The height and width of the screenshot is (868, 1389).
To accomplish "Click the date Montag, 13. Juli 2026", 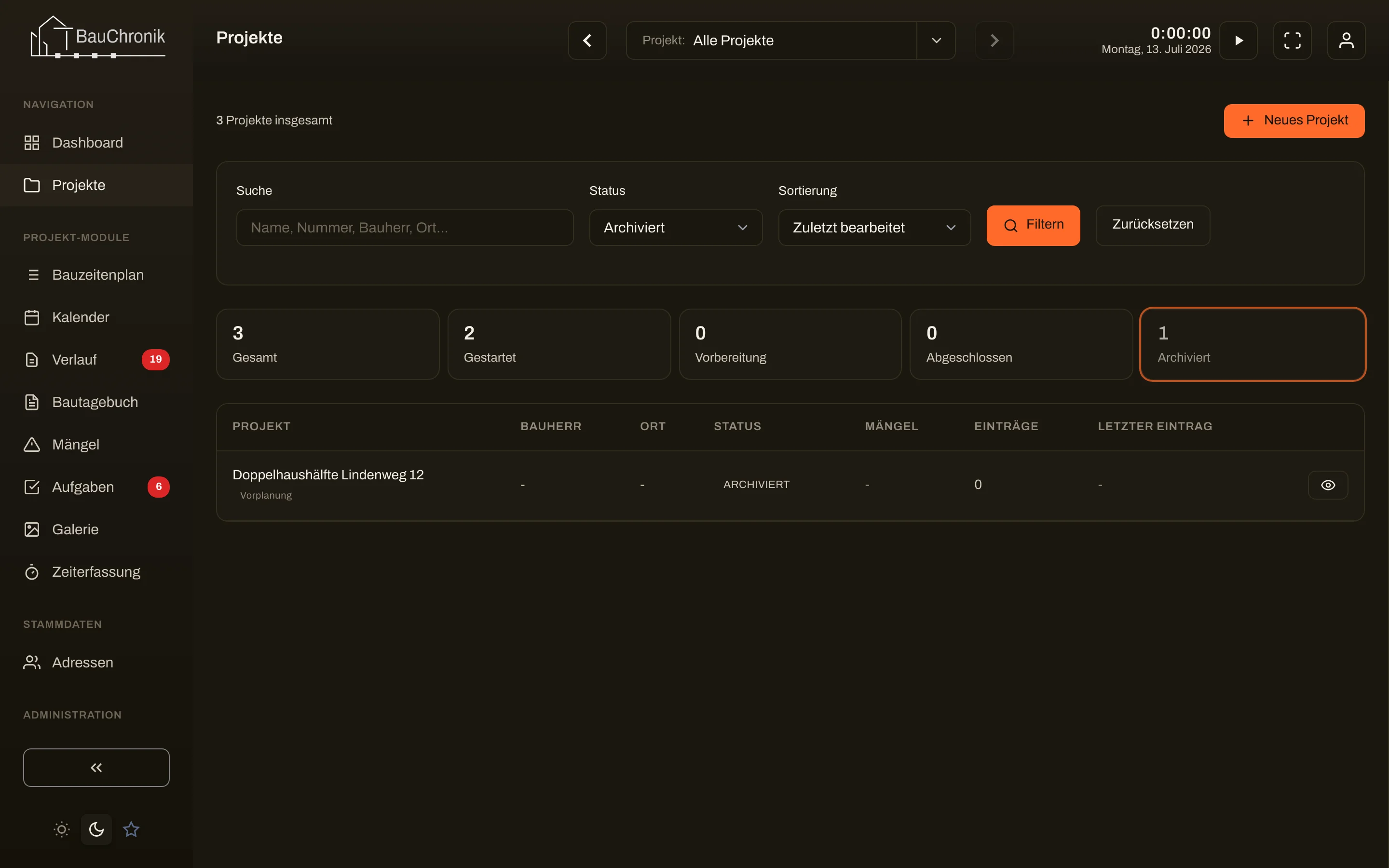I will point(1156,49).
